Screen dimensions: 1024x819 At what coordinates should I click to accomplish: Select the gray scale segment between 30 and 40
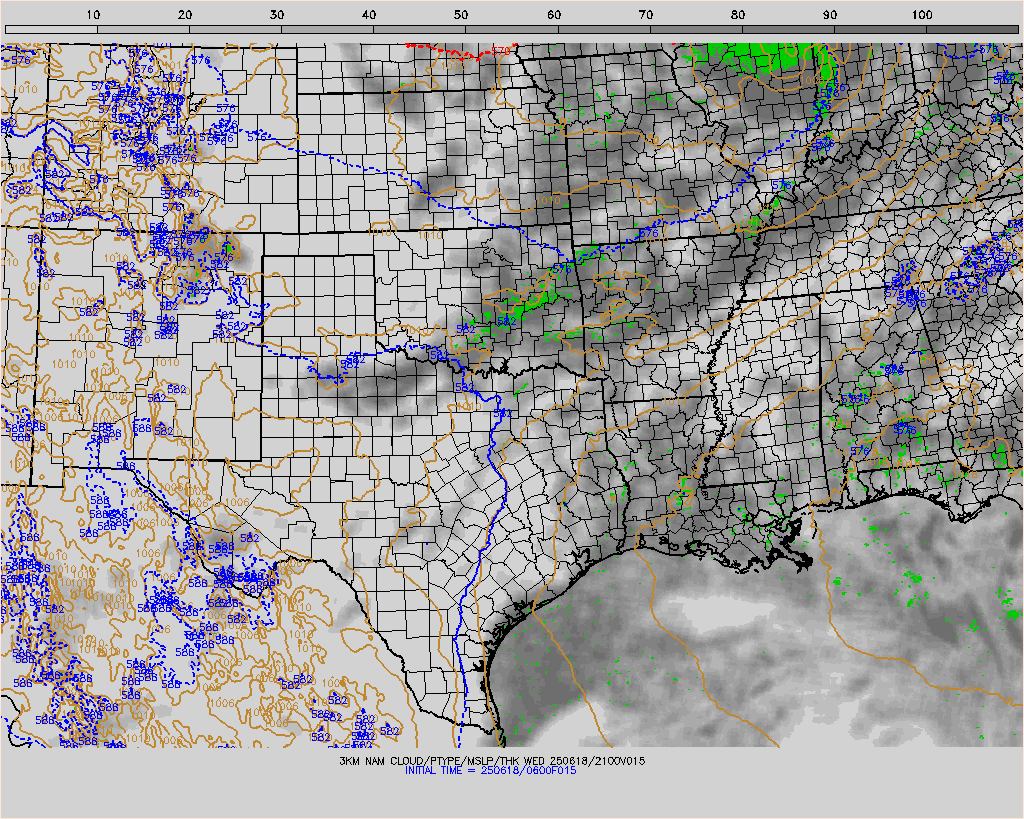point(328,29)
